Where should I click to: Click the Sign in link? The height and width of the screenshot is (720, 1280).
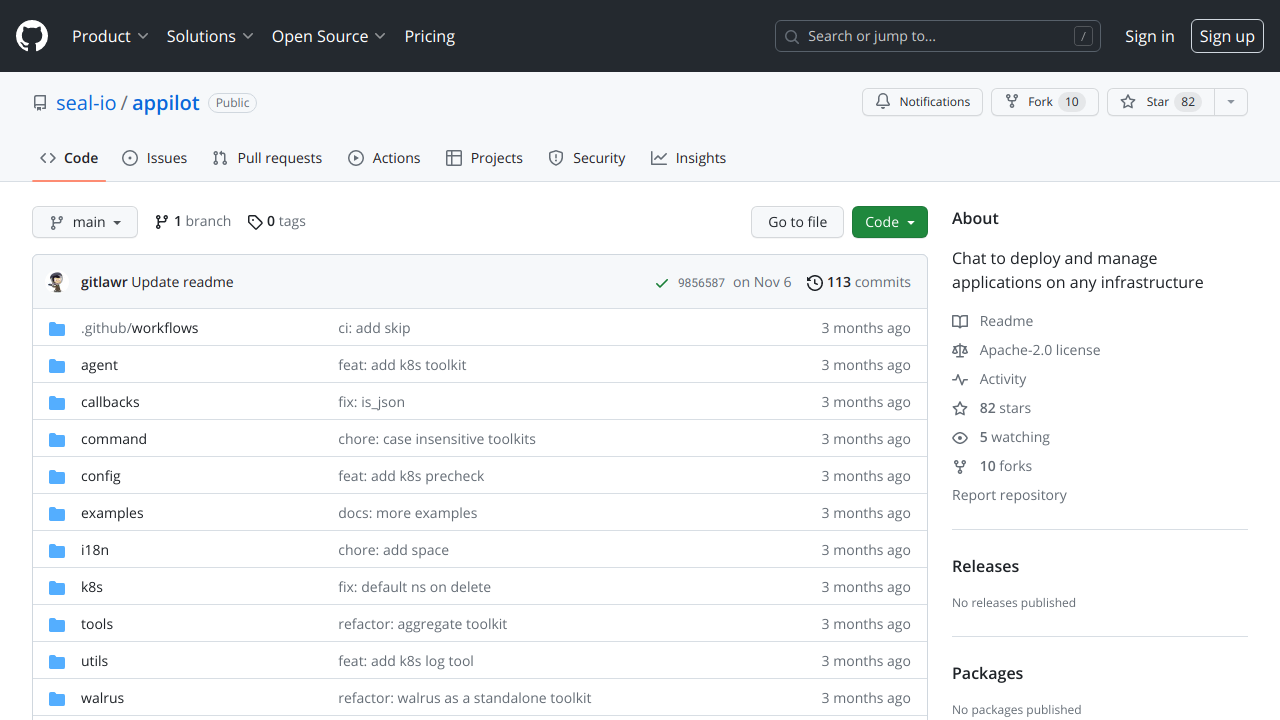click(1150, 36)
